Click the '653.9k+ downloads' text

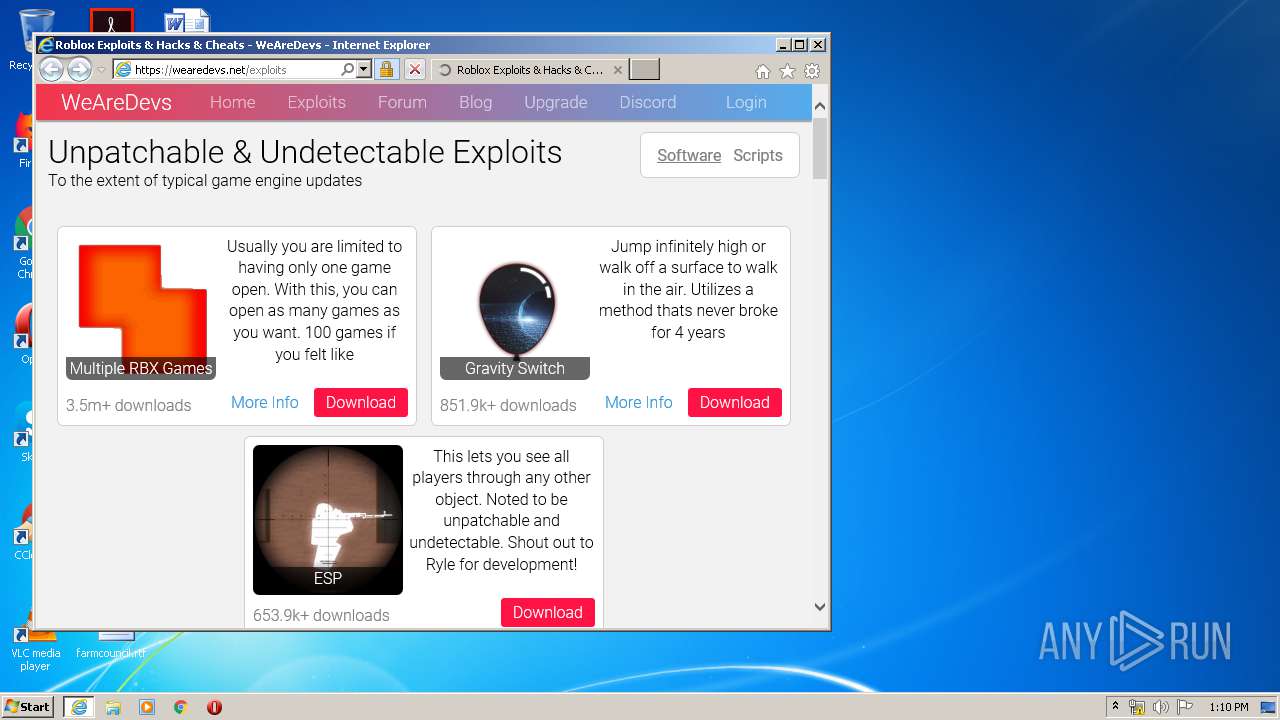[x=321, y=615]
